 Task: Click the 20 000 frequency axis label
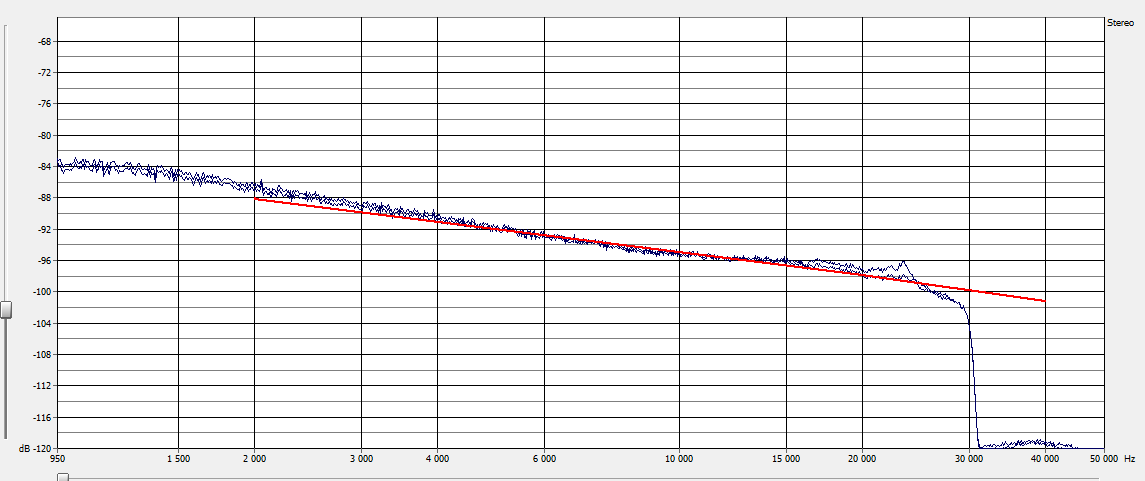pyautogui.click(x=862, y=459)
